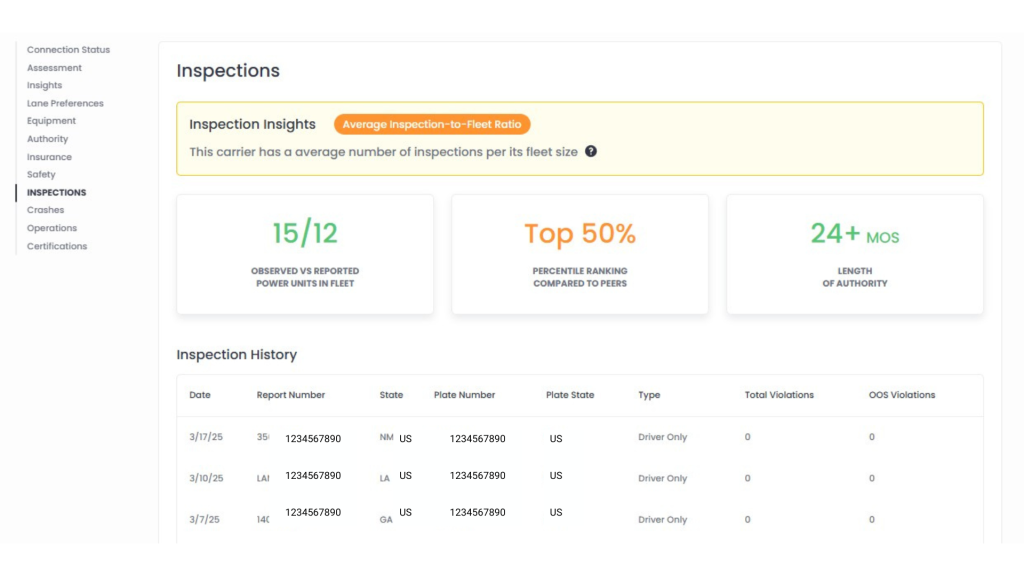Select Safety in the sidebar
Viewport: 1024px width, 576px height.
coord(41,175)
